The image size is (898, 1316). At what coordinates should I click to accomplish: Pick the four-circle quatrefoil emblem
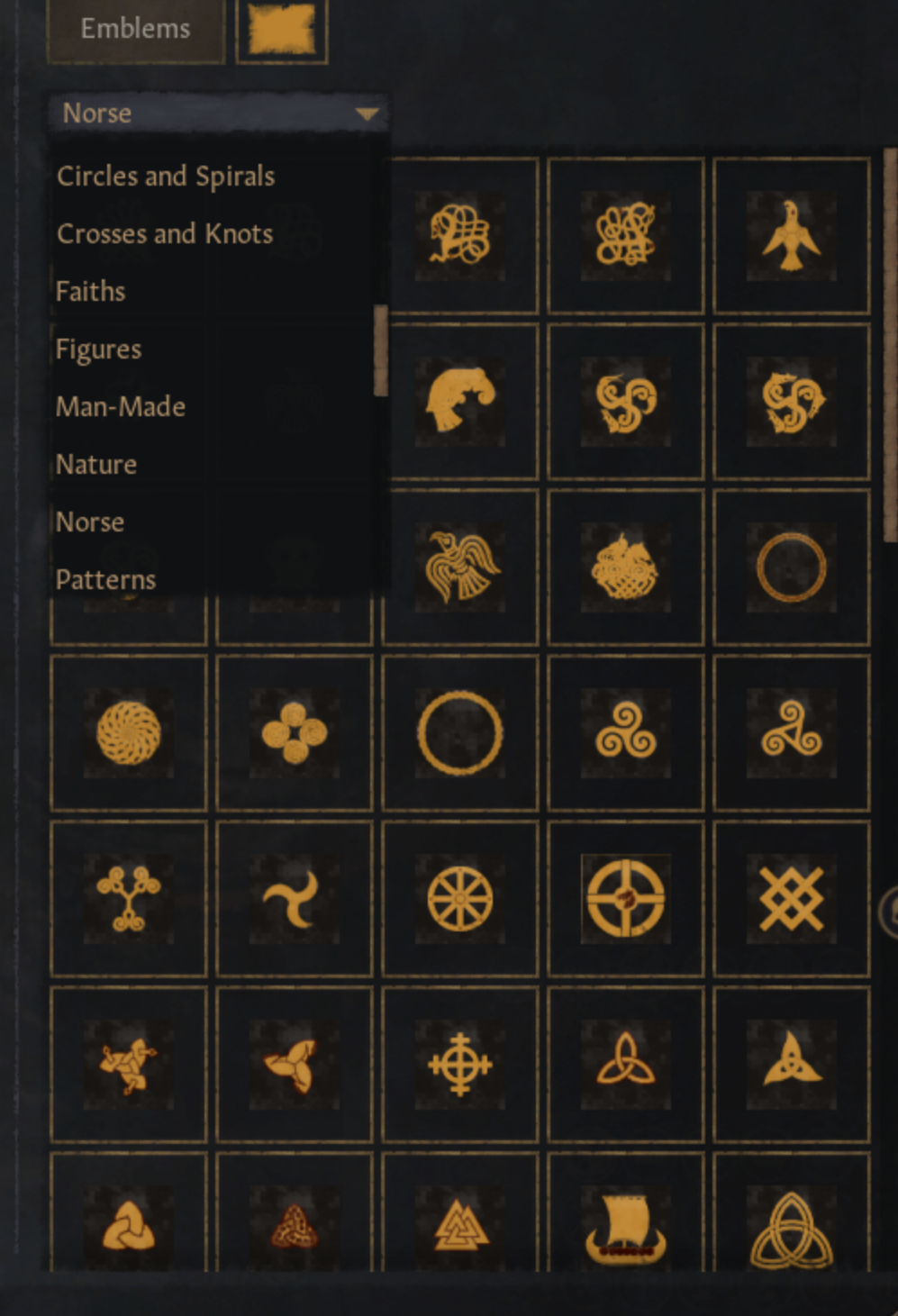pos(295,733)
